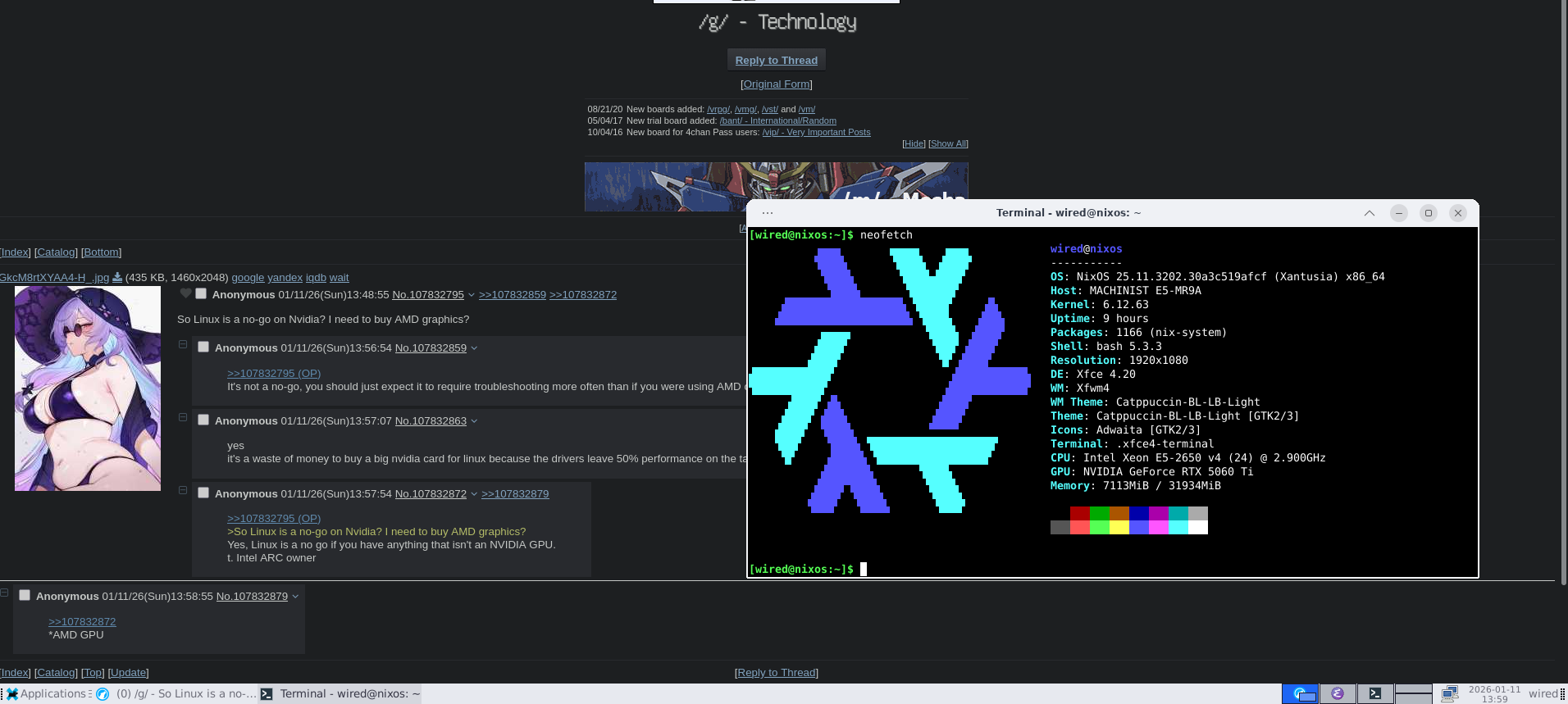Open the GkcM8rtXYAA4-H_.jpg file name link

[54, 278]
